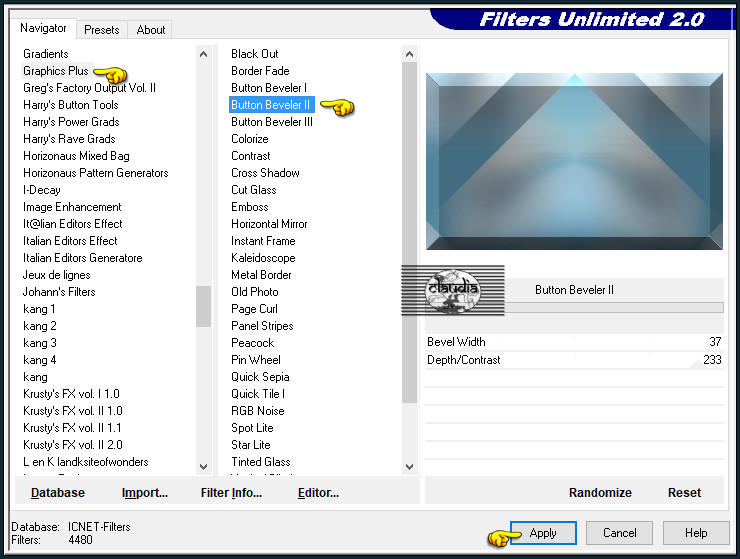The height and width of the screenshot is (559, 740).
Task: Click up arrow of filter list scrollbar
Action: [x=409, y=54]
